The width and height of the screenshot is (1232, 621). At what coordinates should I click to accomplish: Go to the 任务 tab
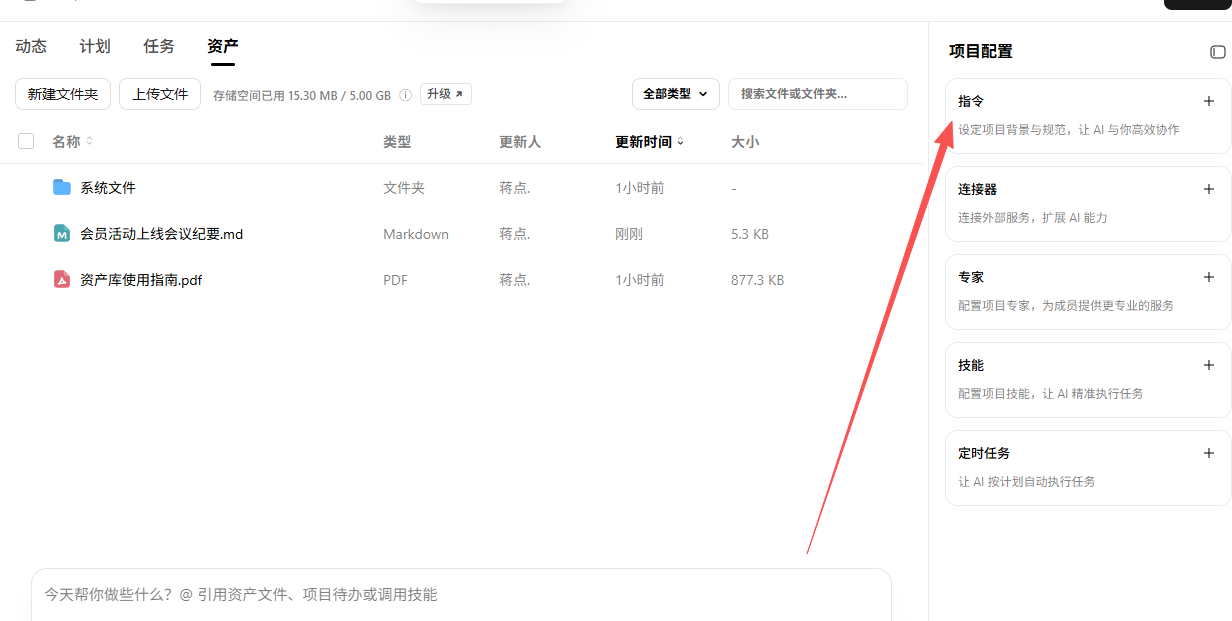coord(159,46)
